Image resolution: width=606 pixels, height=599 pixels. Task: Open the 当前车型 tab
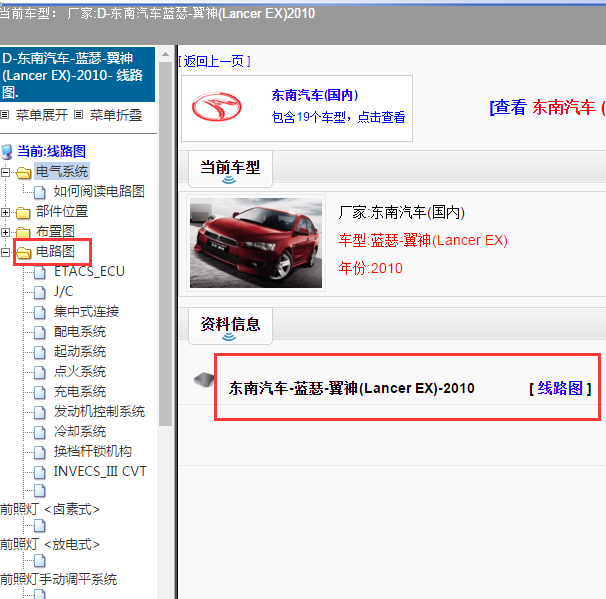point(230,168)
